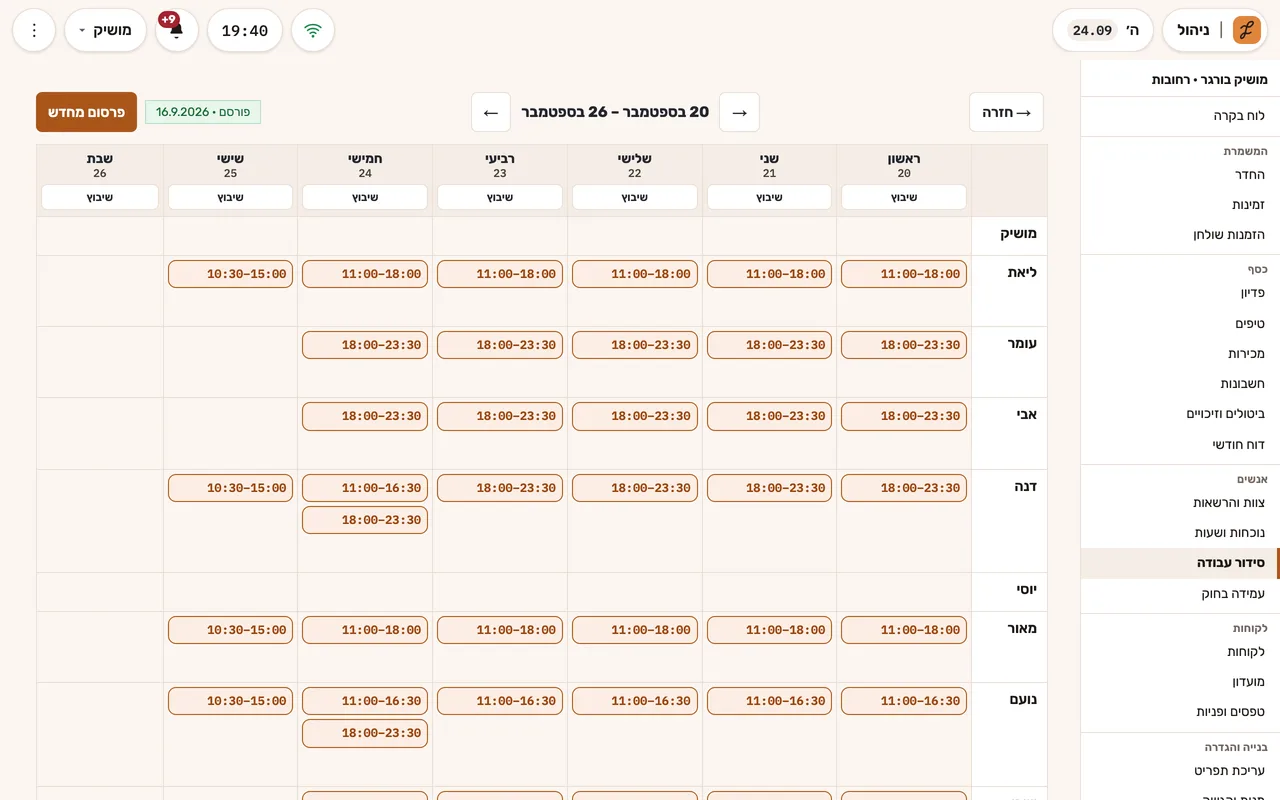This screenshot has height=800, width=1280.
Task: Check the Wi-Fi connection status icon
Action: coord(313,30)
